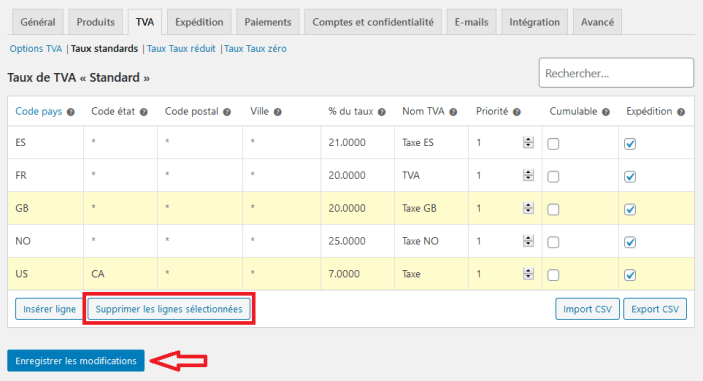Image resolution: width=703 pixels, height=381 pixels.
Task: Click priority stepper arrows in GB row
Action: (x=528, y=208)
